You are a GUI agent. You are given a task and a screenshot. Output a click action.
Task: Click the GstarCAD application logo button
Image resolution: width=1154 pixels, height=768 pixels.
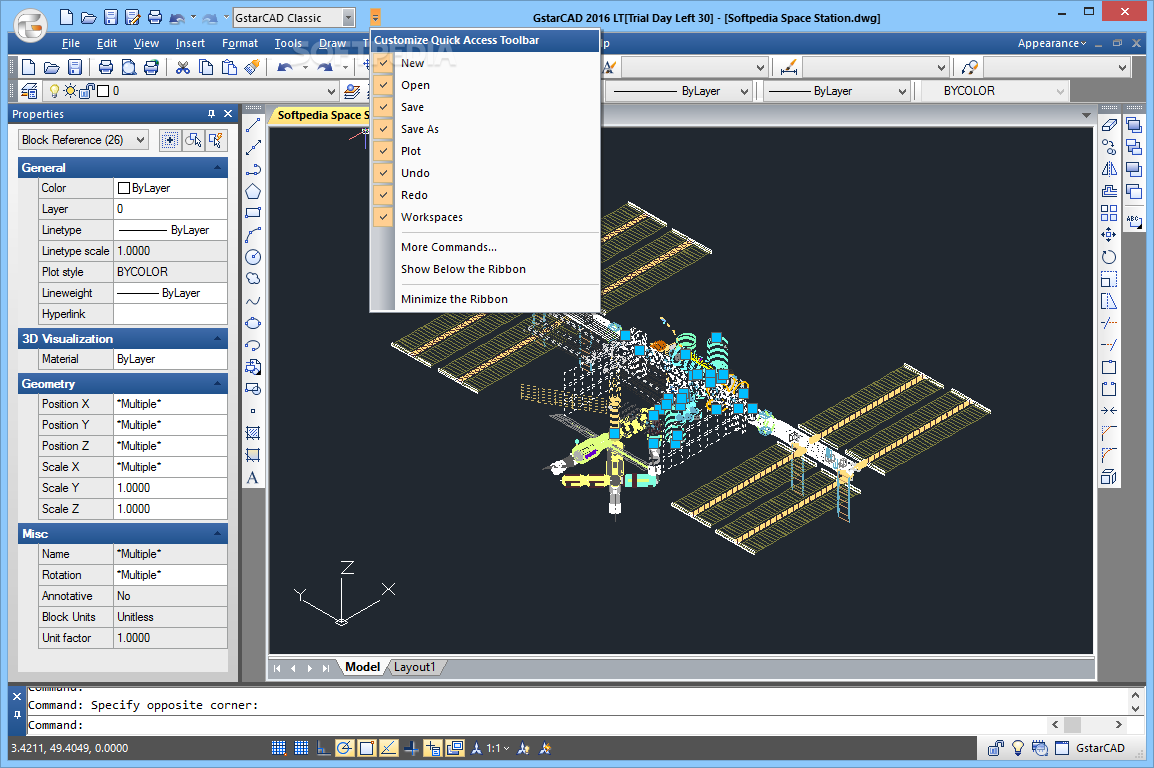coord(31,25)
